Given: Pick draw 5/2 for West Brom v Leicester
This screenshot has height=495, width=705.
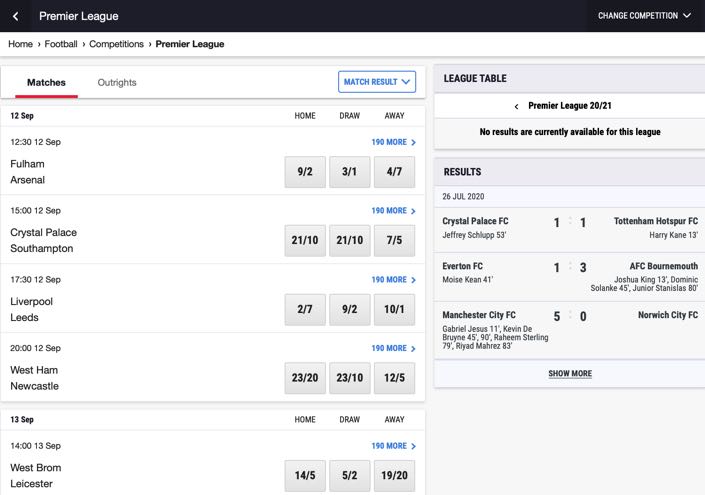Looking at the screenshot, I should click(x=349, y=476).
